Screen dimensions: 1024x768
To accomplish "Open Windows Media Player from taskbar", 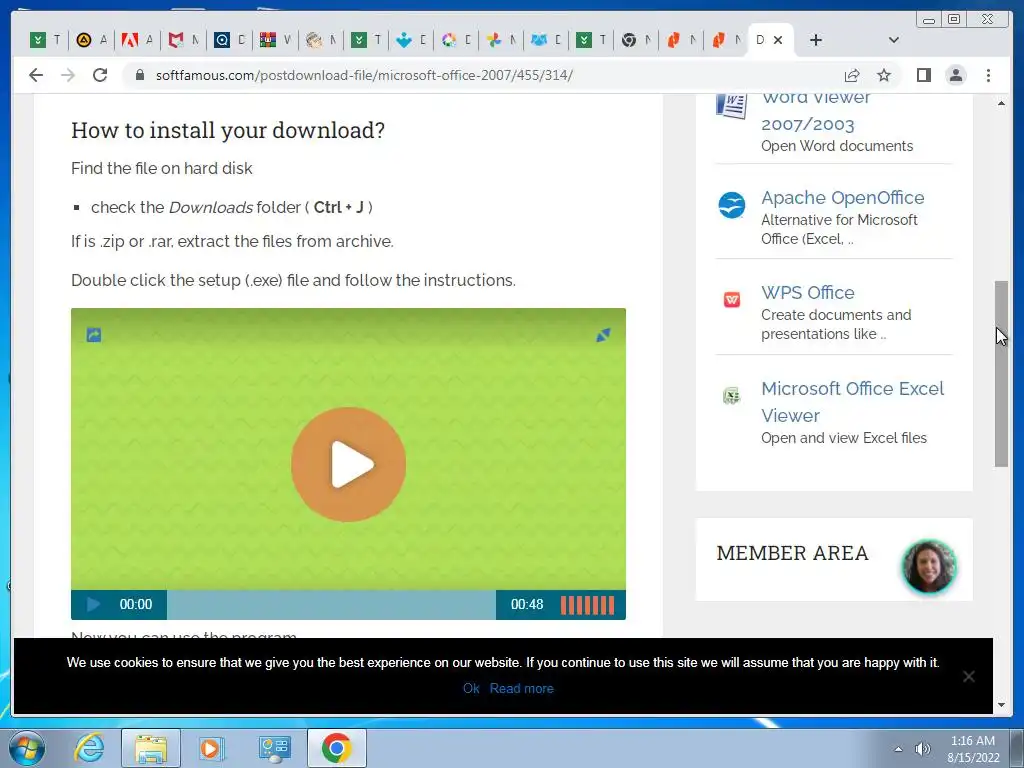I will point(210,748).
